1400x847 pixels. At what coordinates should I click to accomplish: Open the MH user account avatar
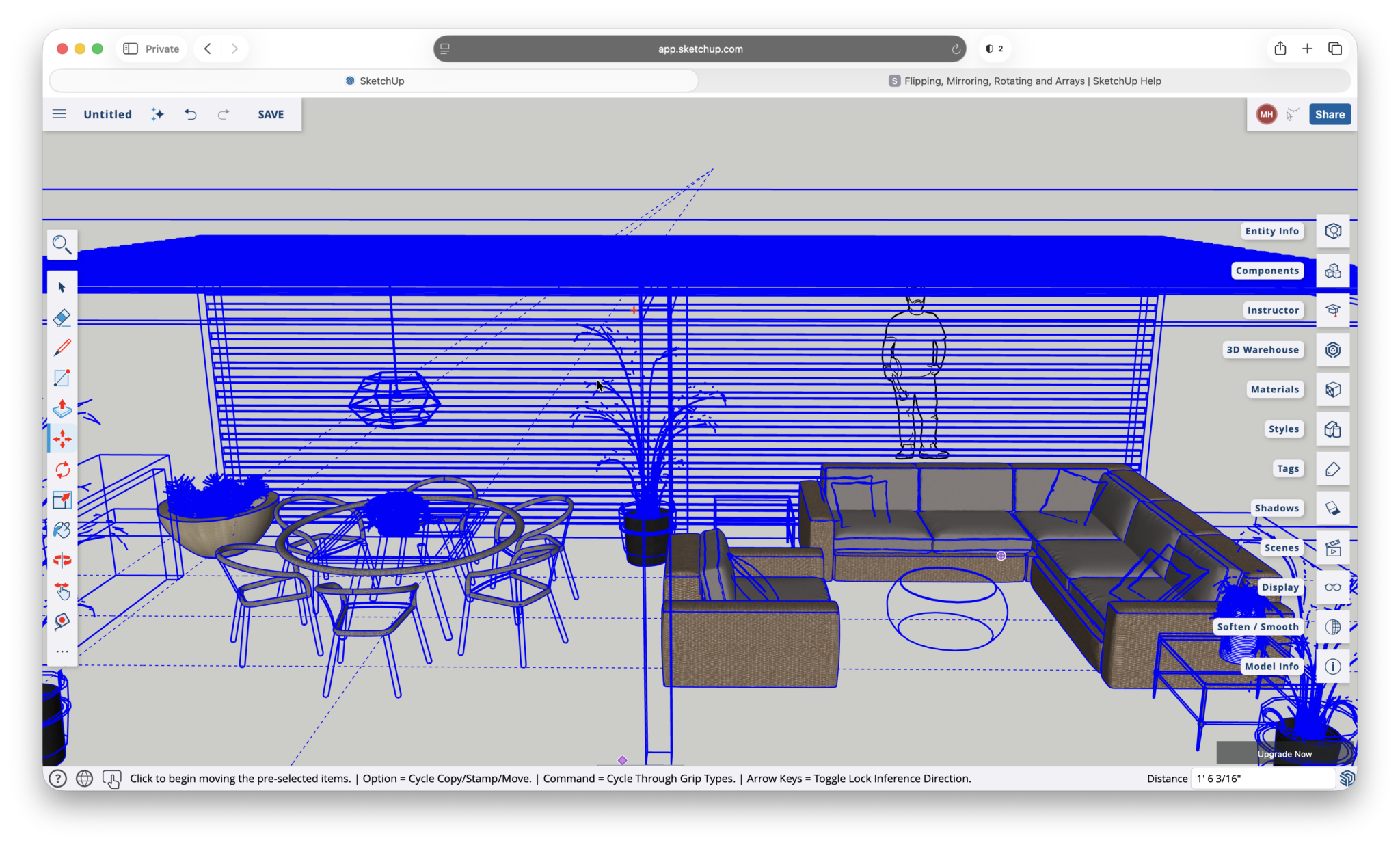1267,114
